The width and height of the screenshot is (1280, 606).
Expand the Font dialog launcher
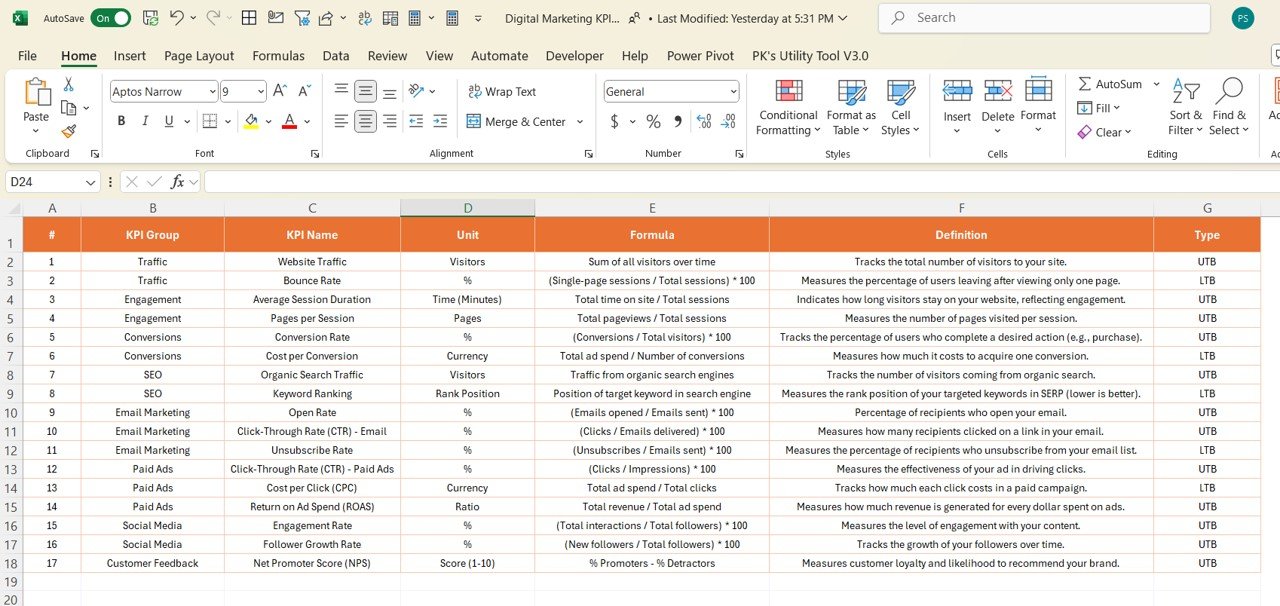(x=315, y=154)
